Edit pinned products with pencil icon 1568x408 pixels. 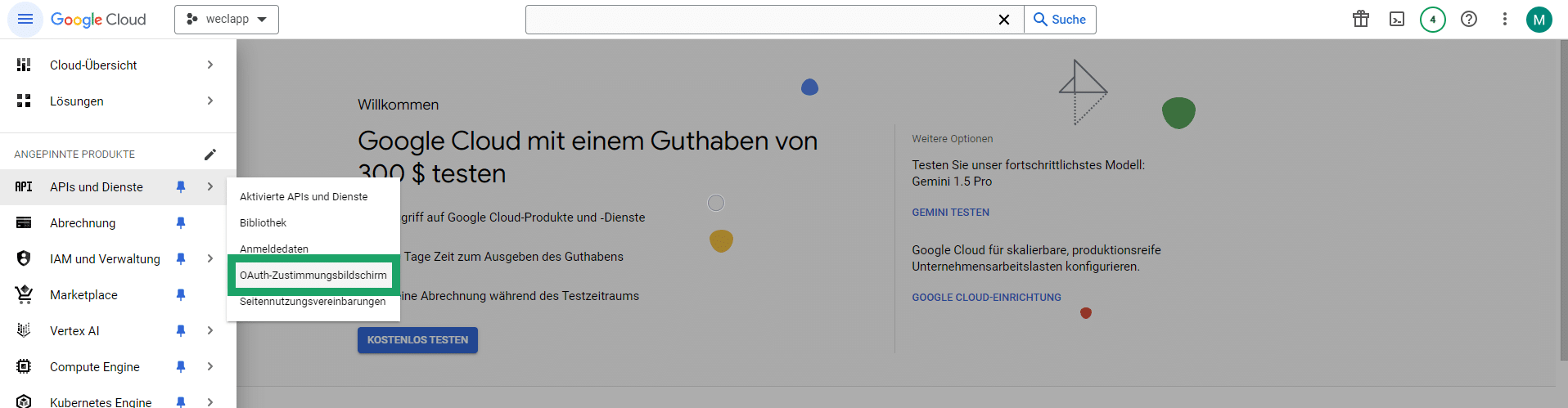click(x=210, y=154)
